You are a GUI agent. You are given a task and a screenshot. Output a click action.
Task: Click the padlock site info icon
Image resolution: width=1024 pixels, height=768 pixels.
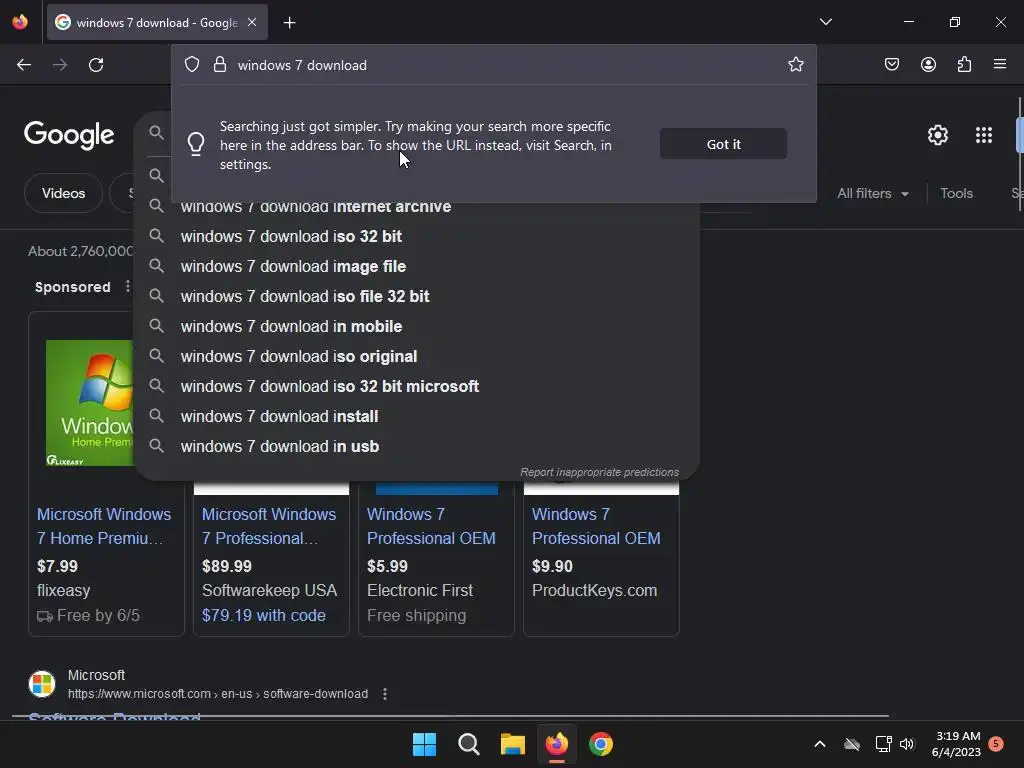(220, 65)
